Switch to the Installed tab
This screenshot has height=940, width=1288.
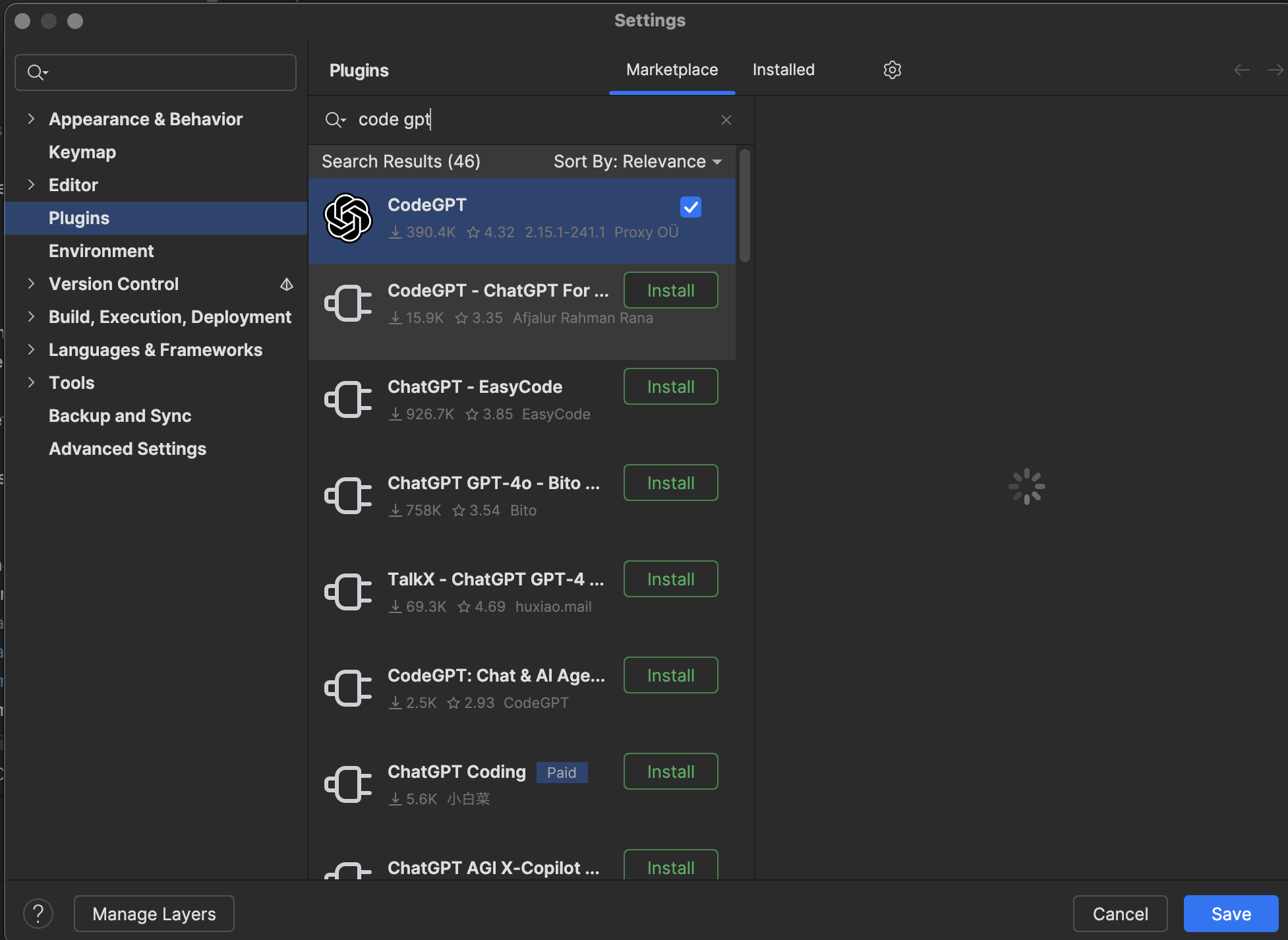783,70
